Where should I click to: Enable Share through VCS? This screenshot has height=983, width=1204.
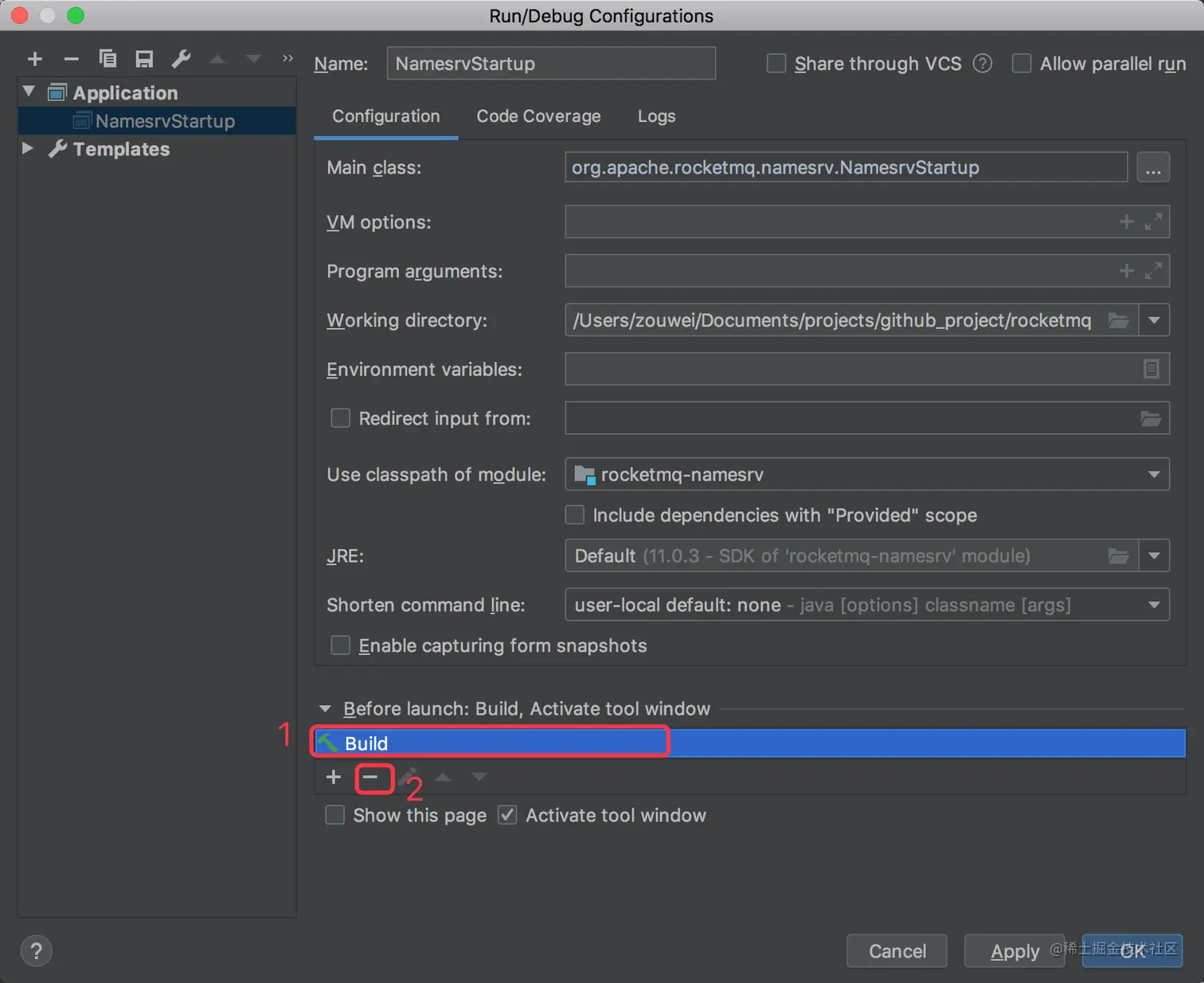(x=776, y=64)
